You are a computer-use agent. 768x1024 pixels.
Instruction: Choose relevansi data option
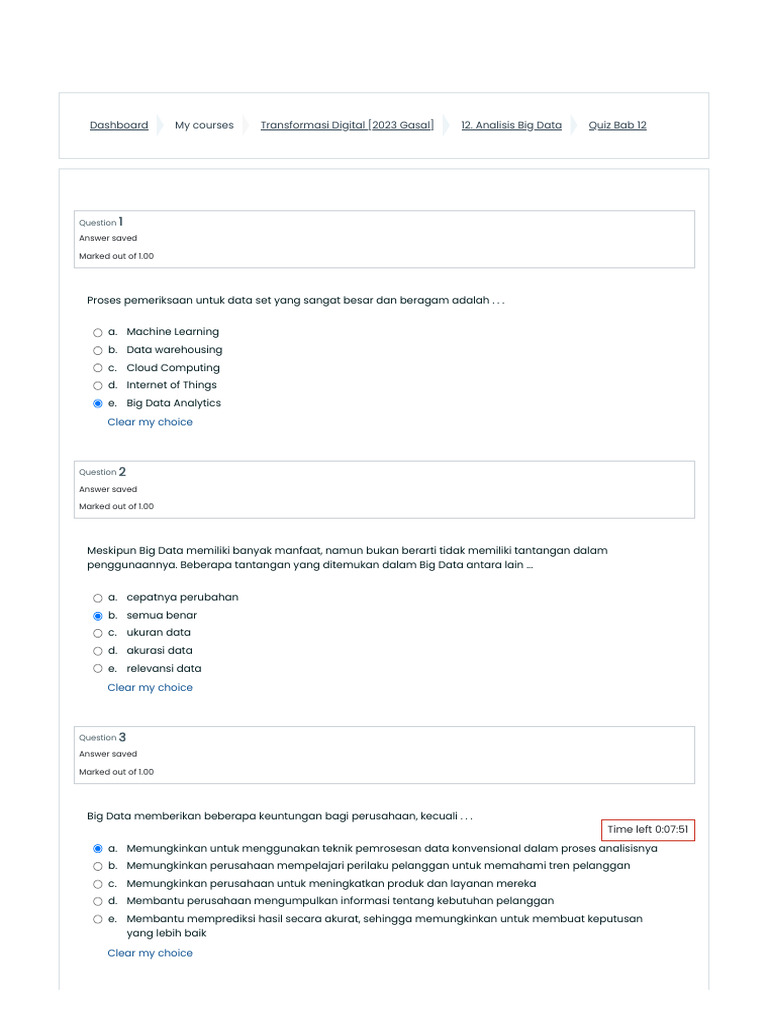point(98,669)
